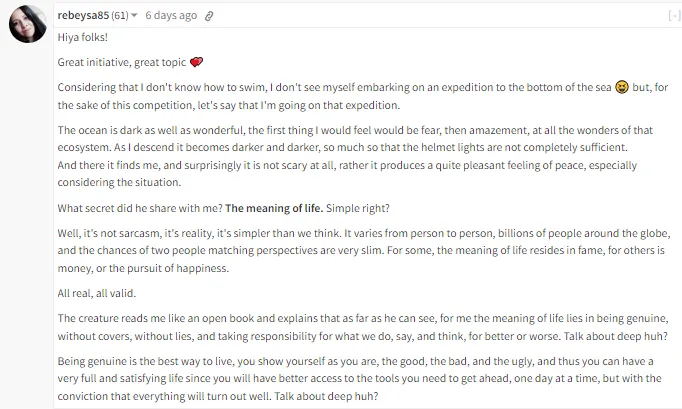
Task: Click the paragraph starting 'Considering that I don't know'
Action: pos(363,96)
